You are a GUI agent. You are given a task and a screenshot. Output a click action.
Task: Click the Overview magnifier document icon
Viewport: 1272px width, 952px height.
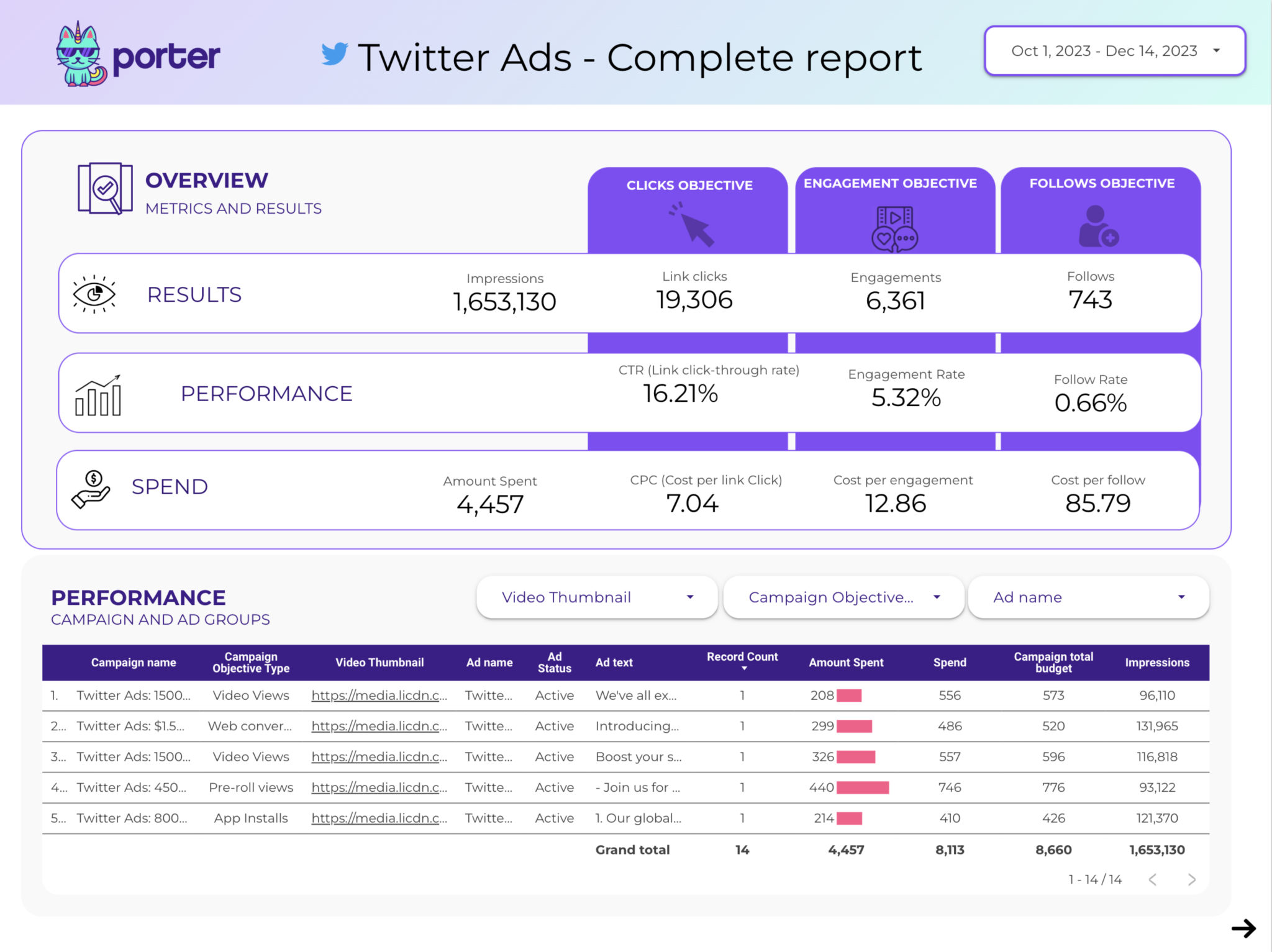104,189
